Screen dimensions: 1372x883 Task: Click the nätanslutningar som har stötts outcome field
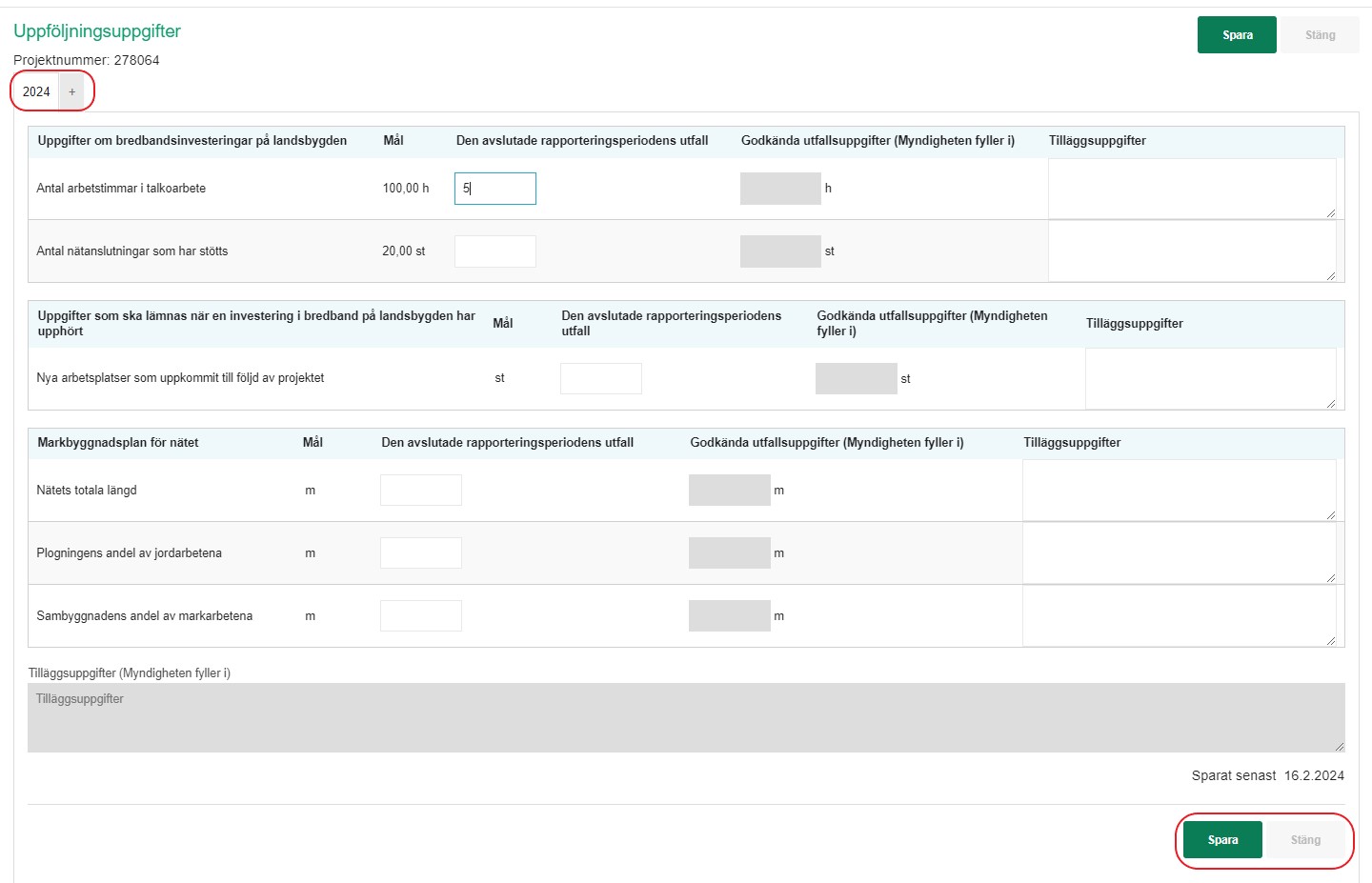pyautogui.click(x=495, y=251)
